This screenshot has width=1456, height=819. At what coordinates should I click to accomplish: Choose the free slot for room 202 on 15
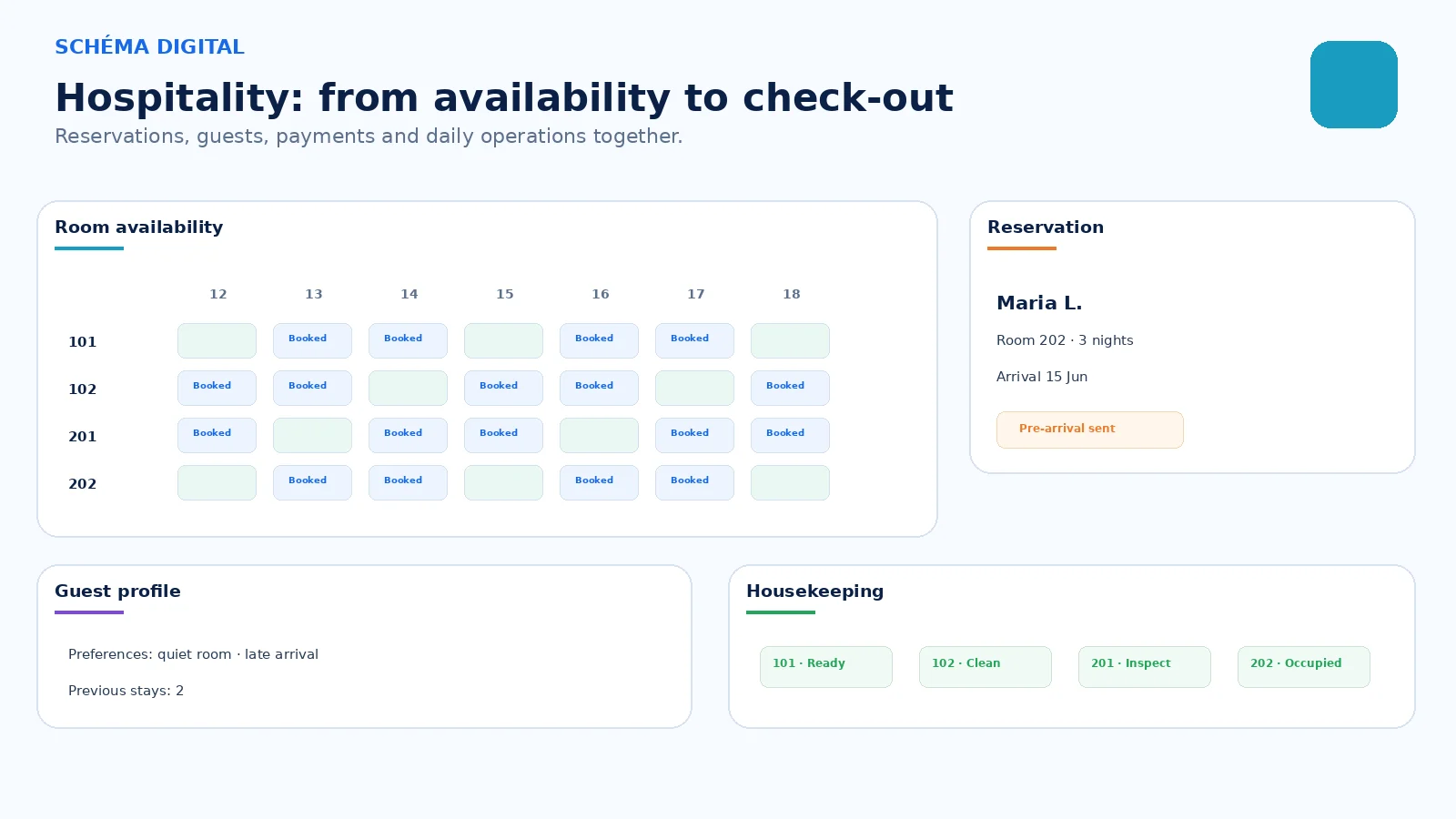(503, 482)
